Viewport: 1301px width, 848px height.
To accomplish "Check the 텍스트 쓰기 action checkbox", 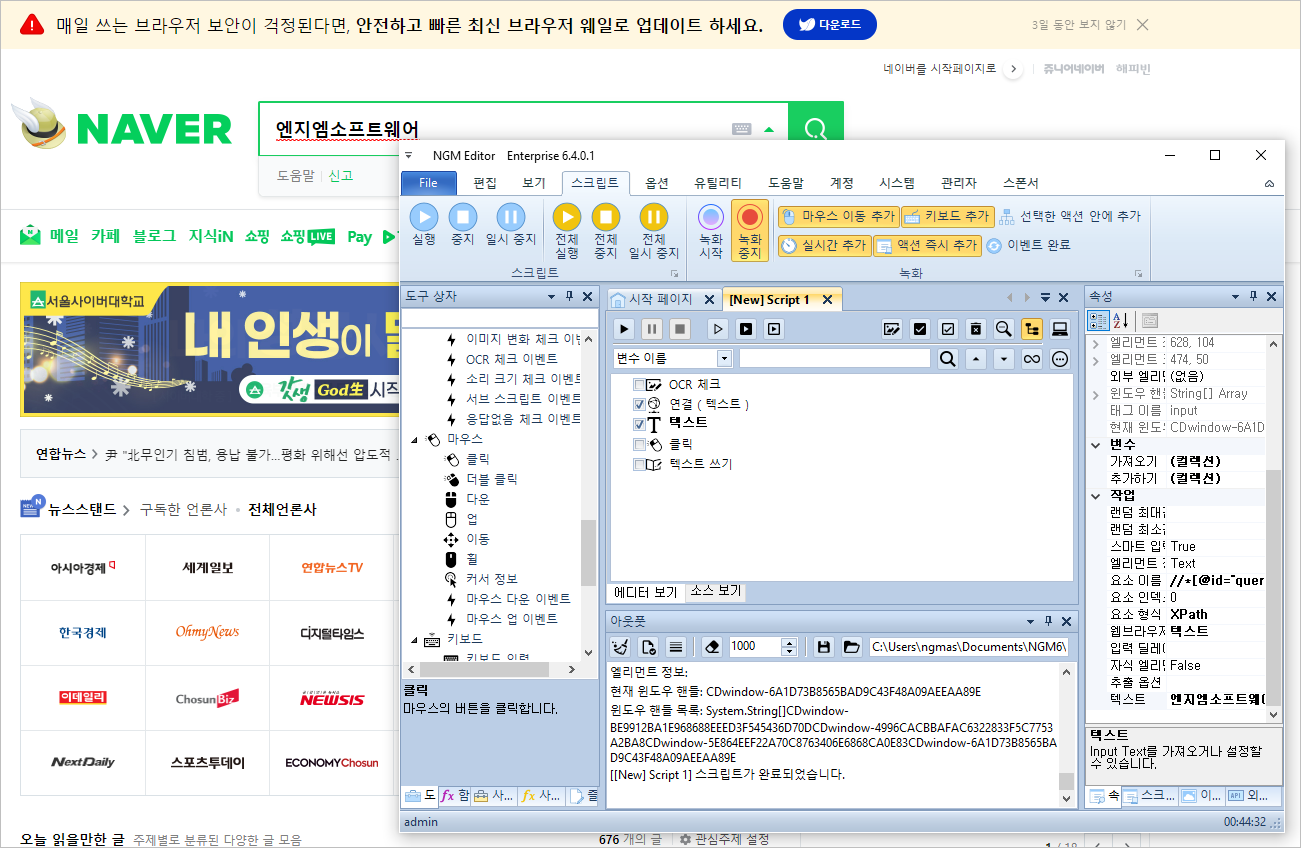I will pos(640,464).
